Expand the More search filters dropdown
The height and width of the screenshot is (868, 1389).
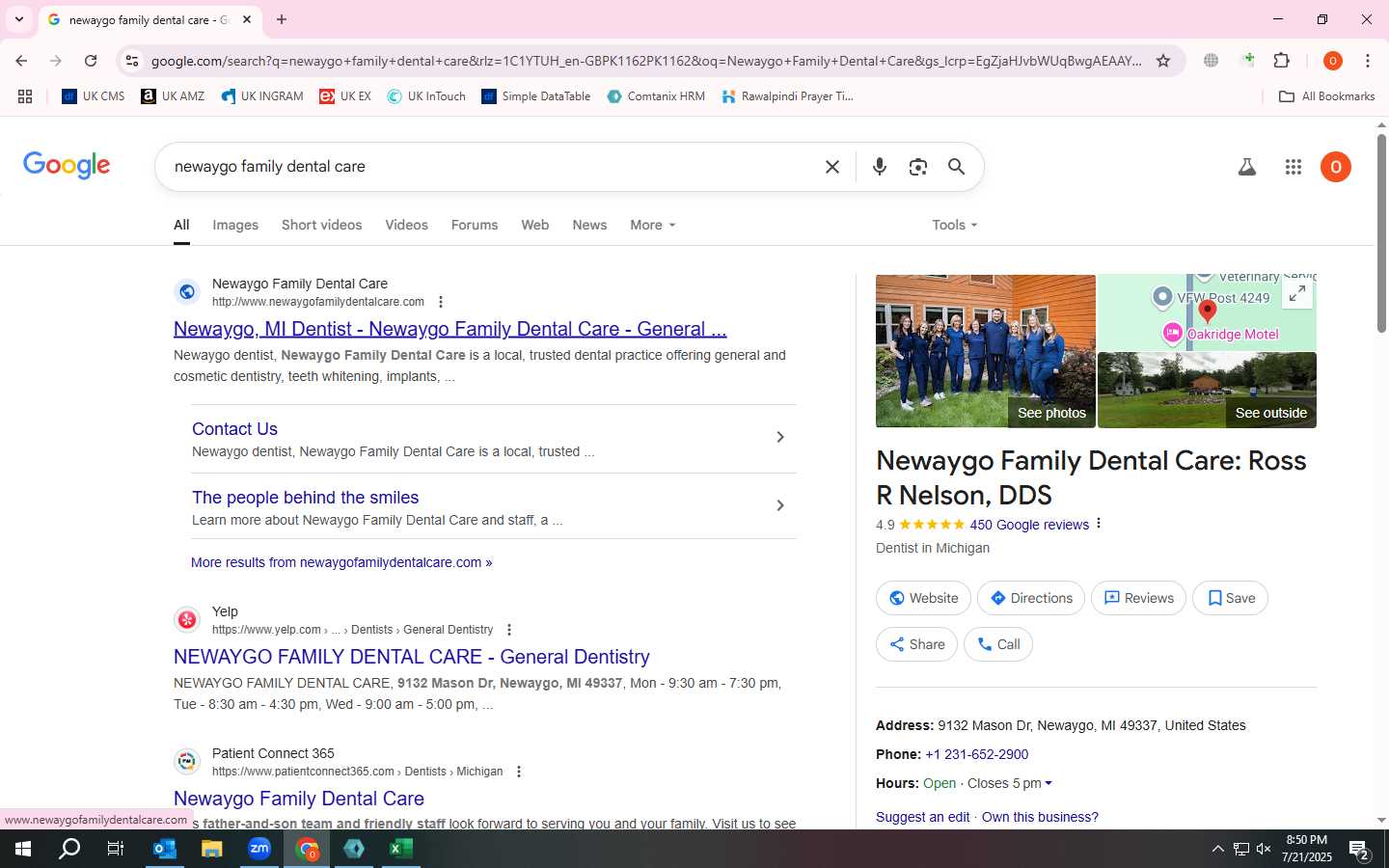point(653,225)
